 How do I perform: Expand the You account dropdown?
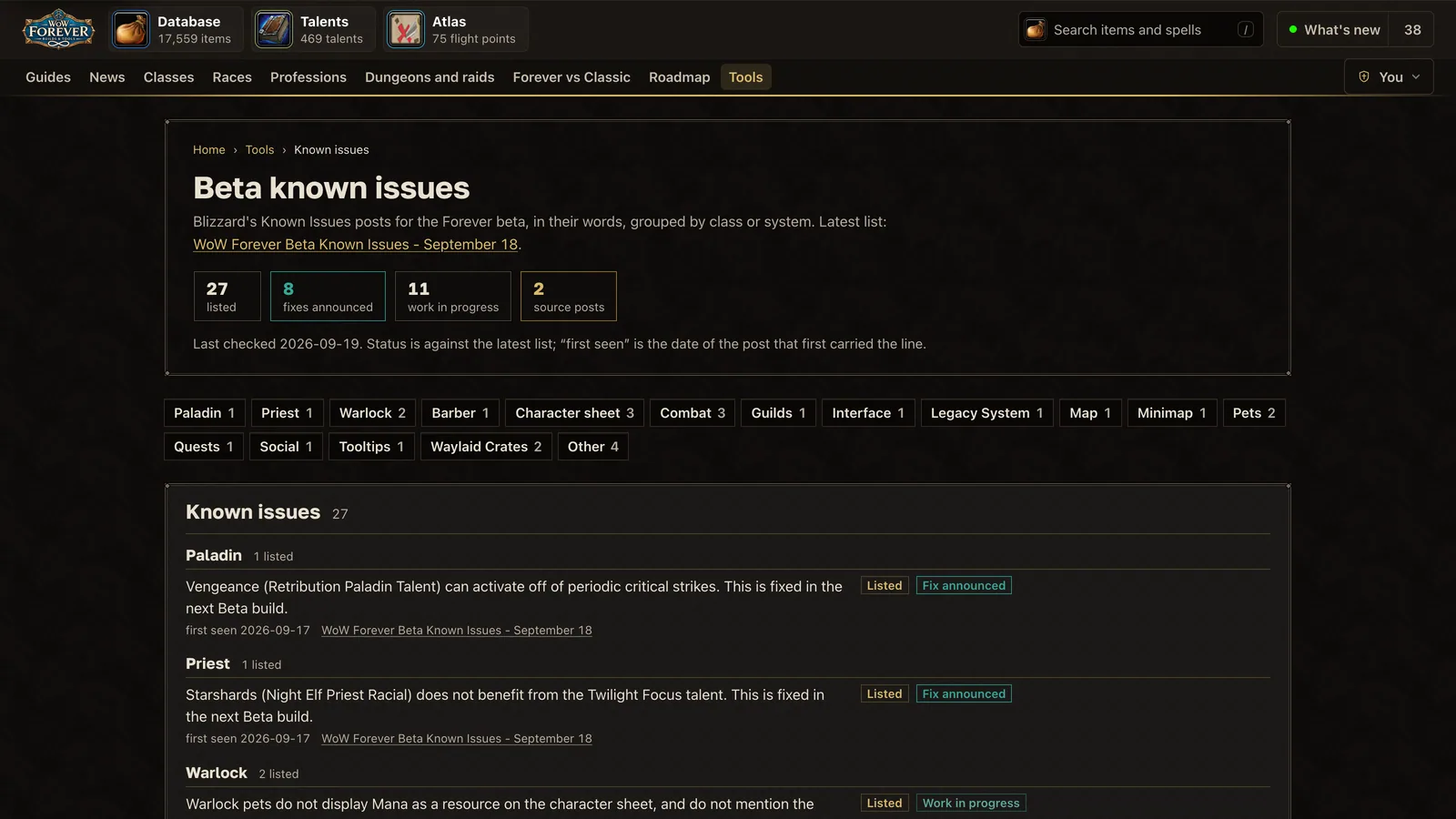point(1389,76)
